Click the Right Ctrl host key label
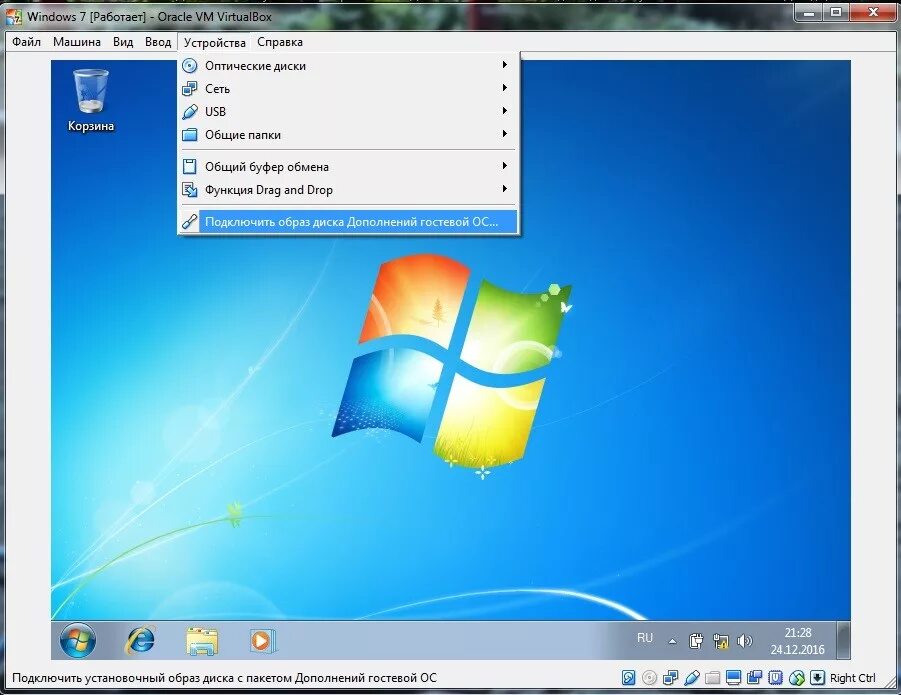Screen dimensions: 901x695 pos(853,678)
